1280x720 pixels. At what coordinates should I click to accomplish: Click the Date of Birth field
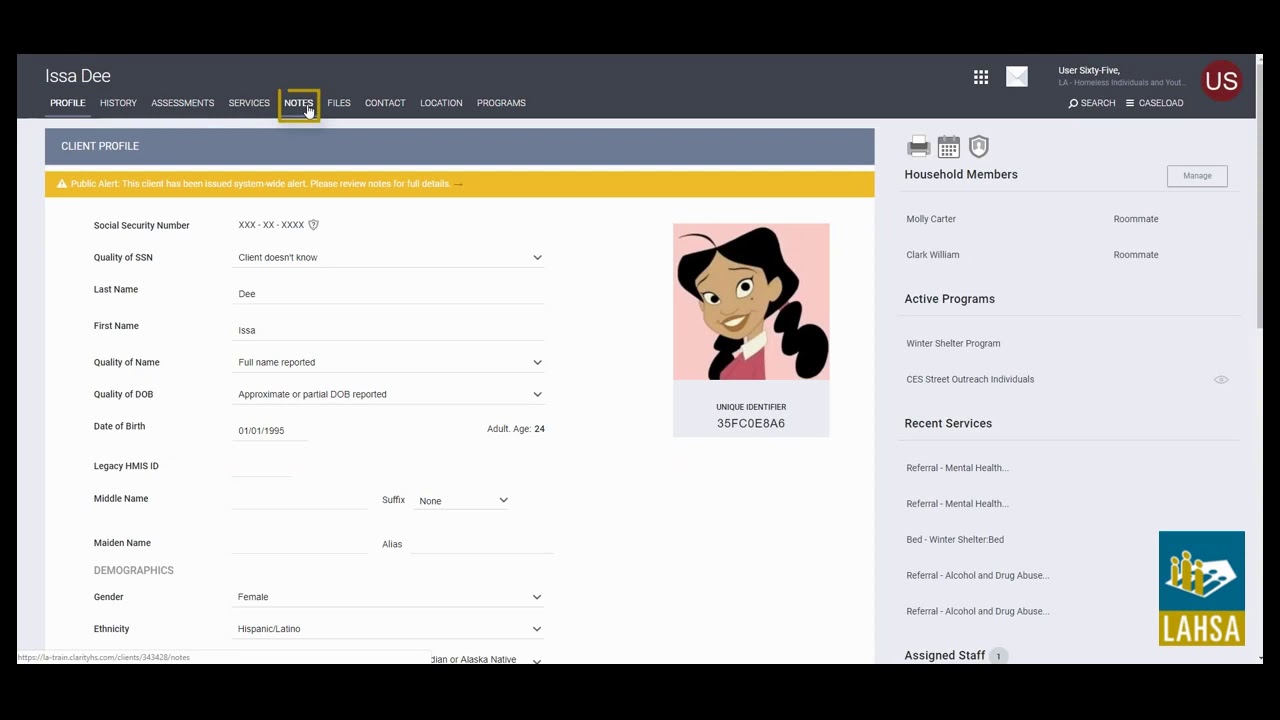point(270,431)
